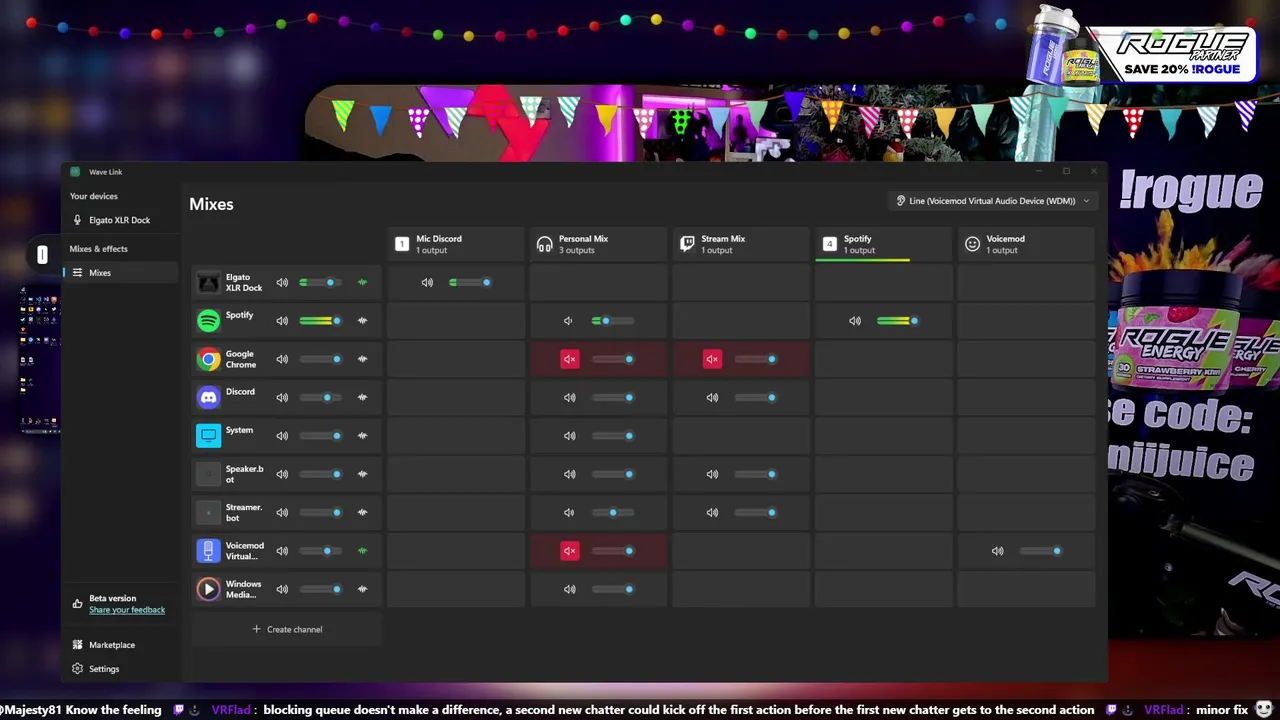
Task: Mute Spotify in Personal Mix
Action: click(568, 321)
